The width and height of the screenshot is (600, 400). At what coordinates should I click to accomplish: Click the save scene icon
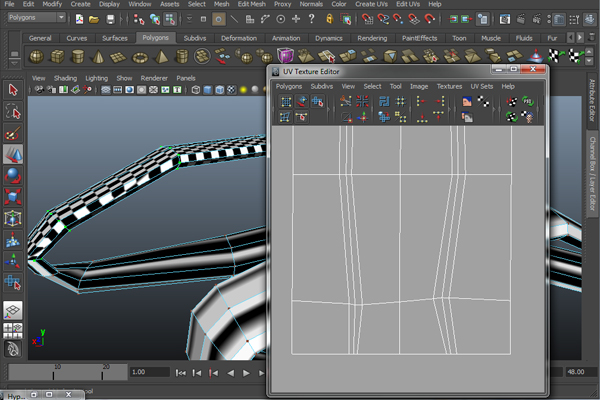[110, 19]
